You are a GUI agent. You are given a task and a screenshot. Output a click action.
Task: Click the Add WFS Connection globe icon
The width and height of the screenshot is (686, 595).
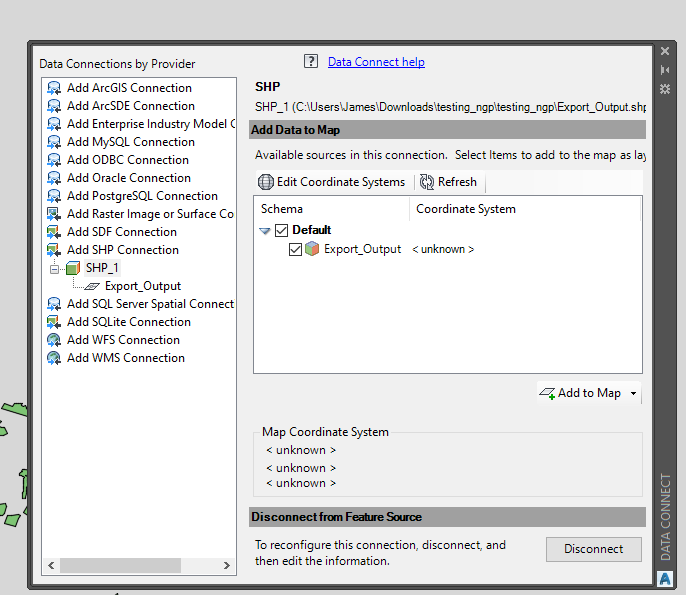coord(54,340)
